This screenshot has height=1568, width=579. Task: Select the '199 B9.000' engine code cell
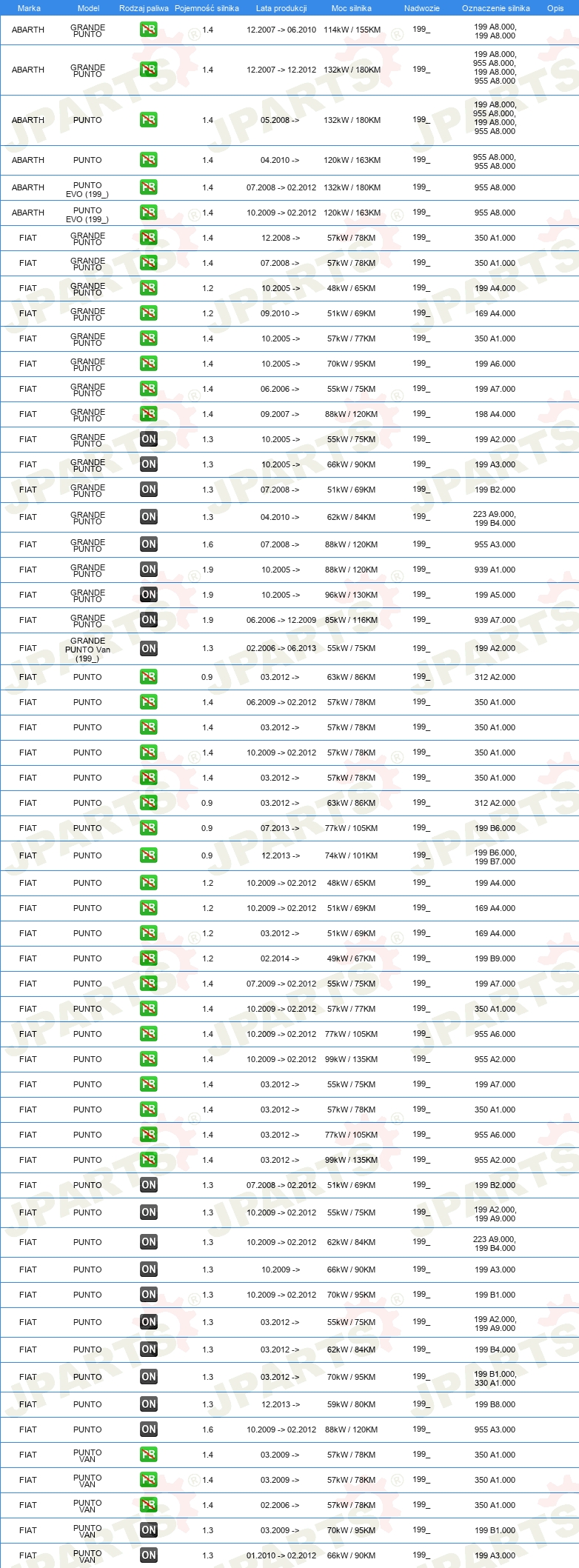coord(495,958)
